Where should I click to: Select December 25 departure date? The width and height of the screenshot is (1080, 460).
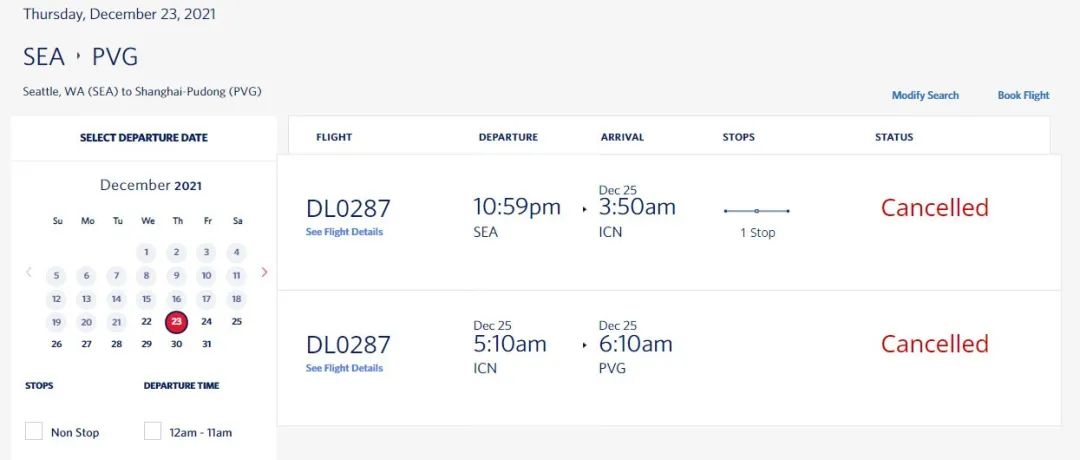coord(236,321)
